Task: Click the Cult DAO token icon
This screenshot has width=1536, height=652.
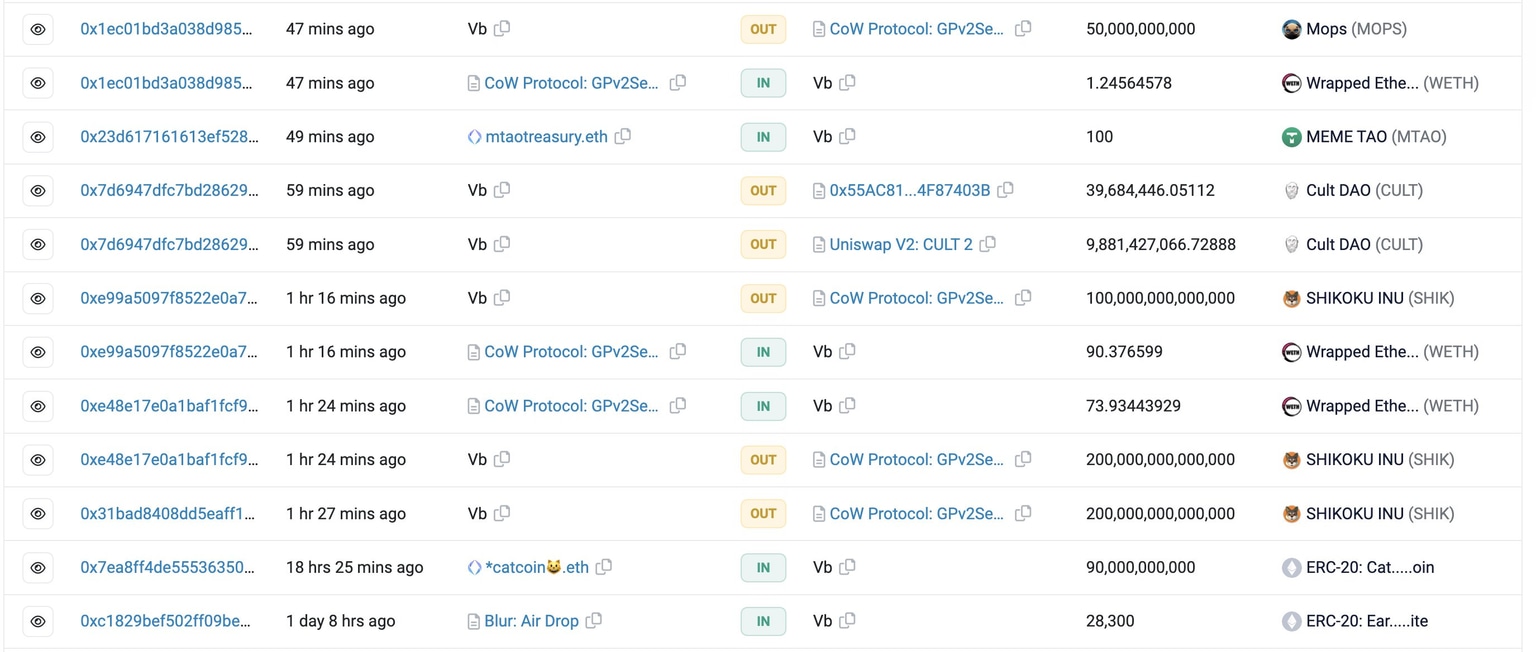Action: (1291, 189)
